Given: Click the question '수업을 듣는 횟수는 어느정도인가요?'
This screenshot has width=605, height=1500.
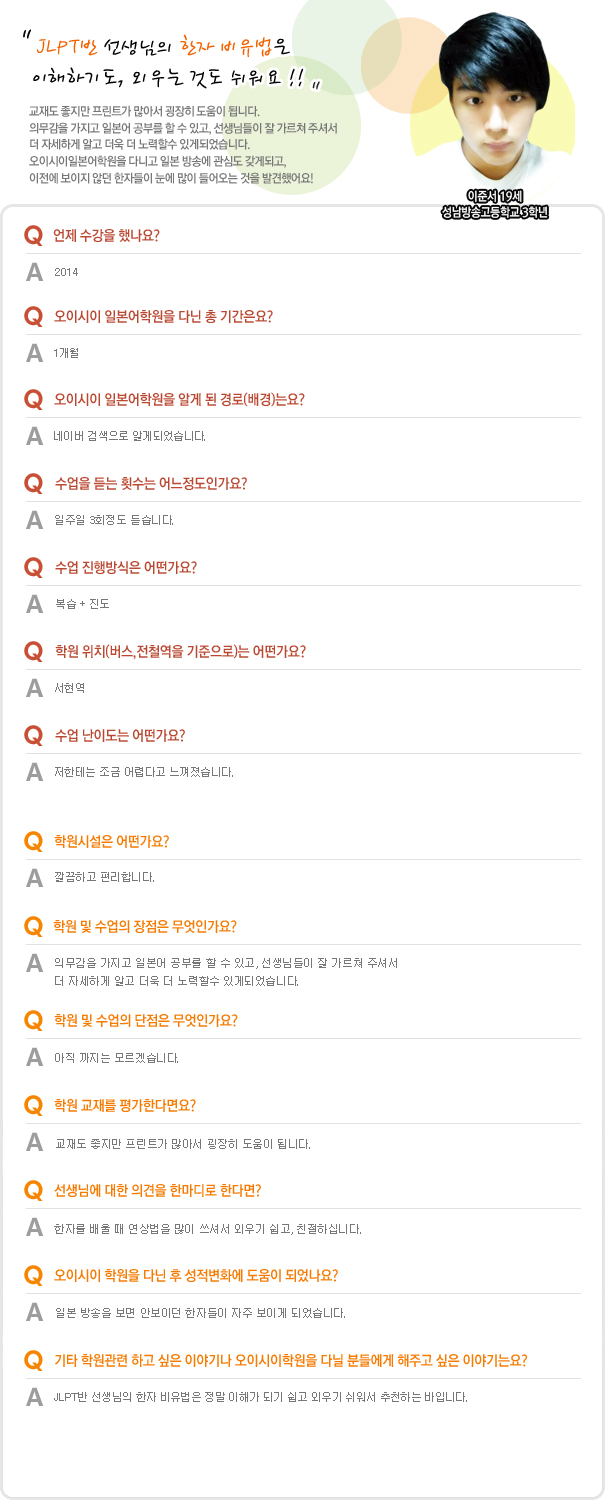Looking at the screenshot, I should pos(151,483).
